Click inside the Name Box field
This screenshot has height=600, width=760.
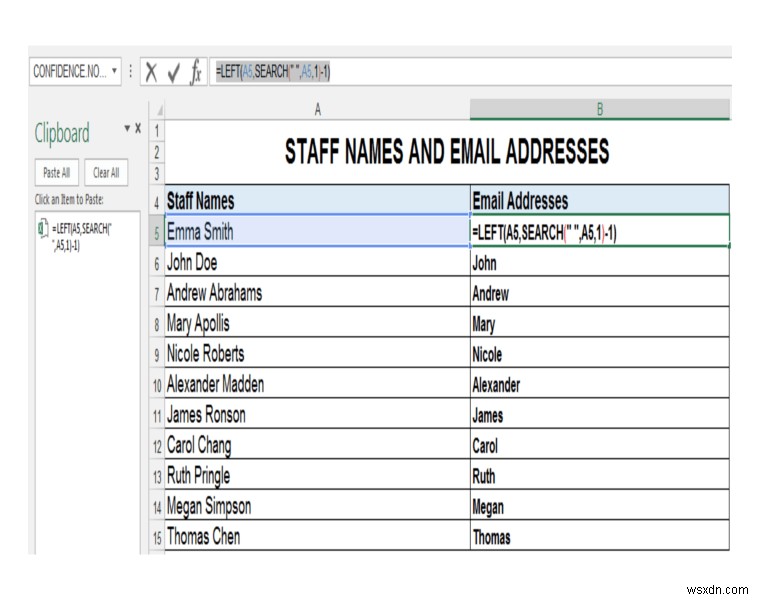[x=69, y=72]
